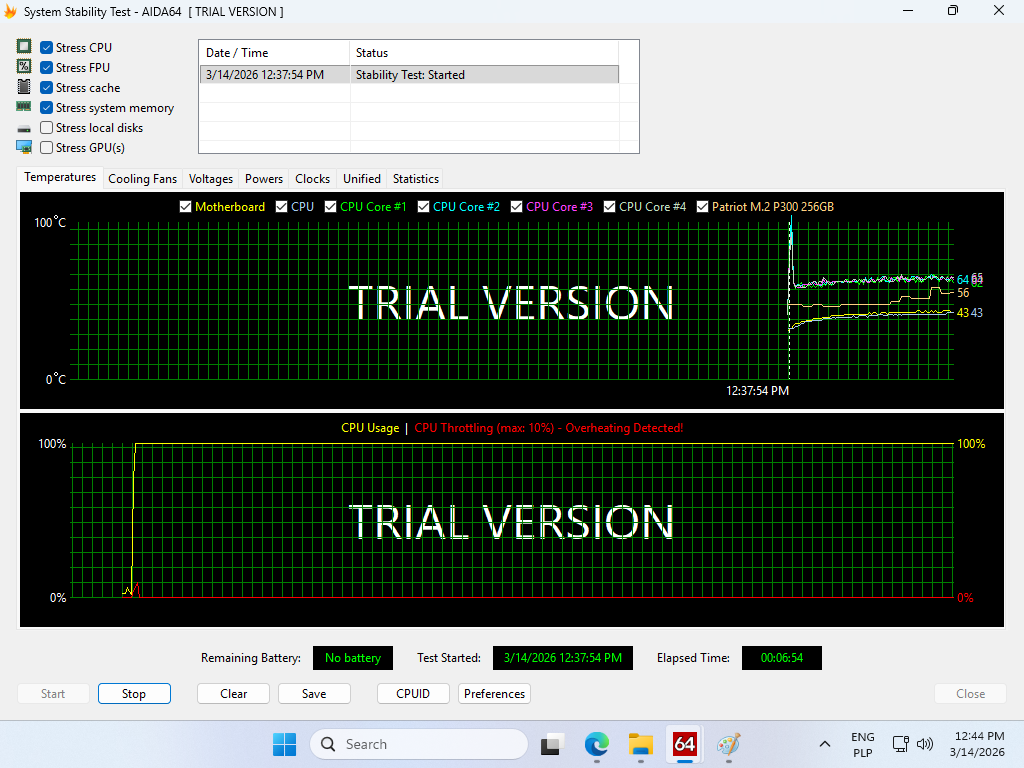This screenshot has height=768, width=1024.
Task: Open the network status tray icon
Action: pyautogui.click(x=901, y=744)
